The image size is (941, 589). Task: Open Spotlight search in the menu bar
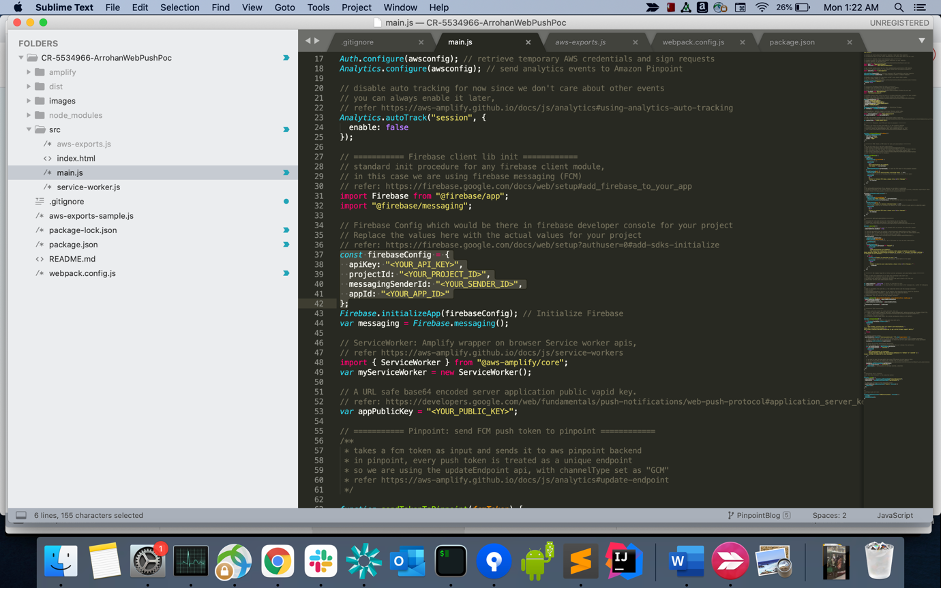coord(898,7)
